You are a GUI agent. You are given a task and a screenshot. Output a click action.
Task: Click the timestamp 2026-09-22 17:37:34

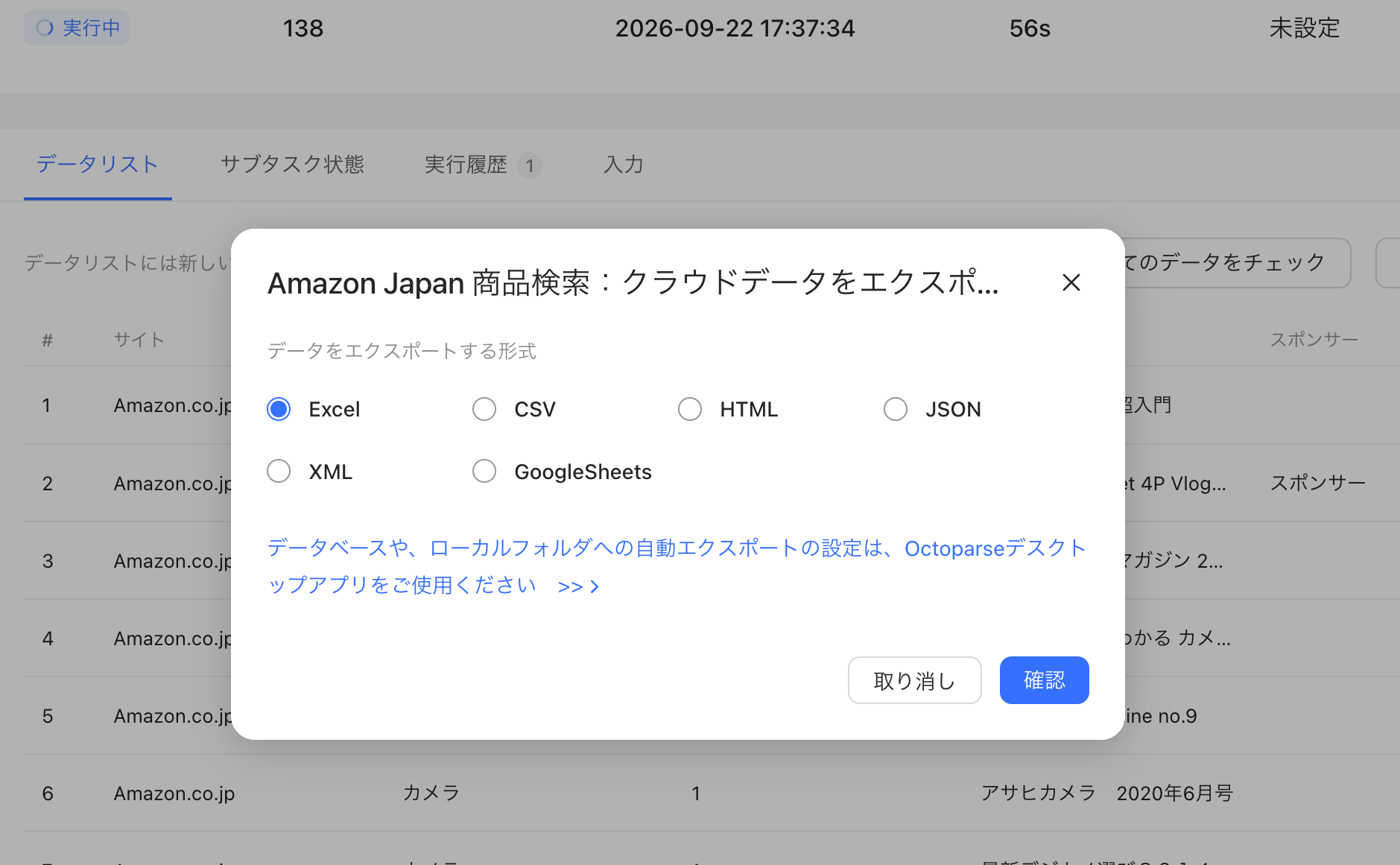click(735, 28)
